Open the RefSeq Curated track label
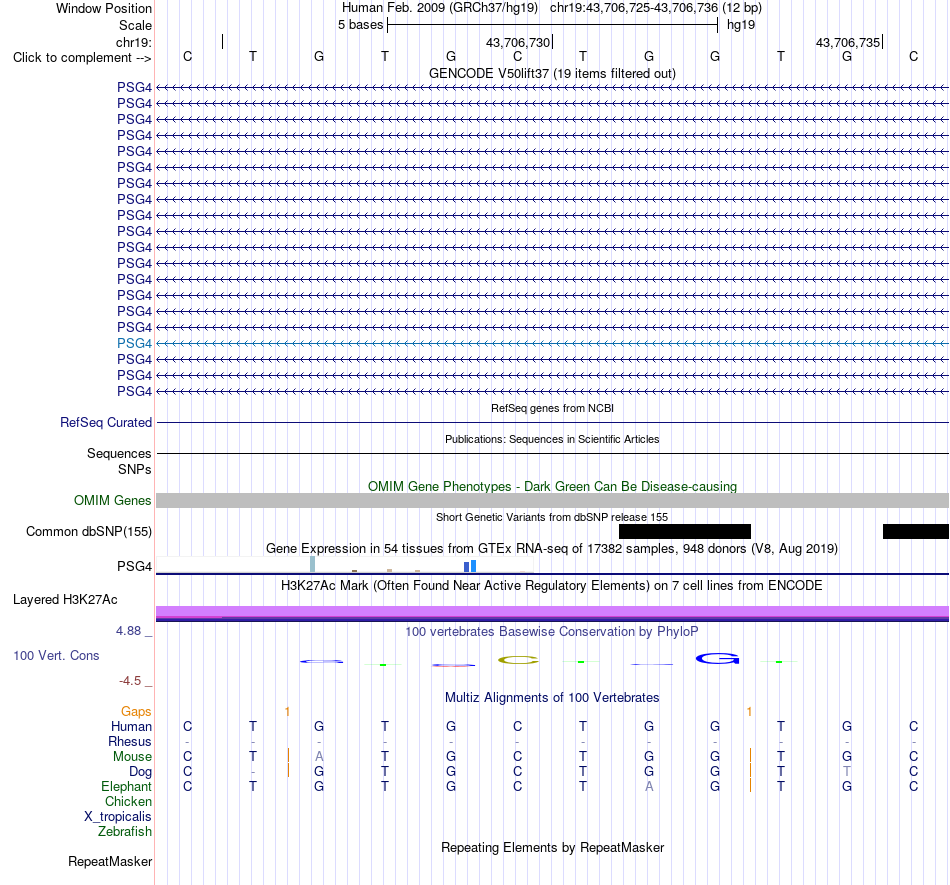This screenshot has width=950, height=885. point(106,423)
